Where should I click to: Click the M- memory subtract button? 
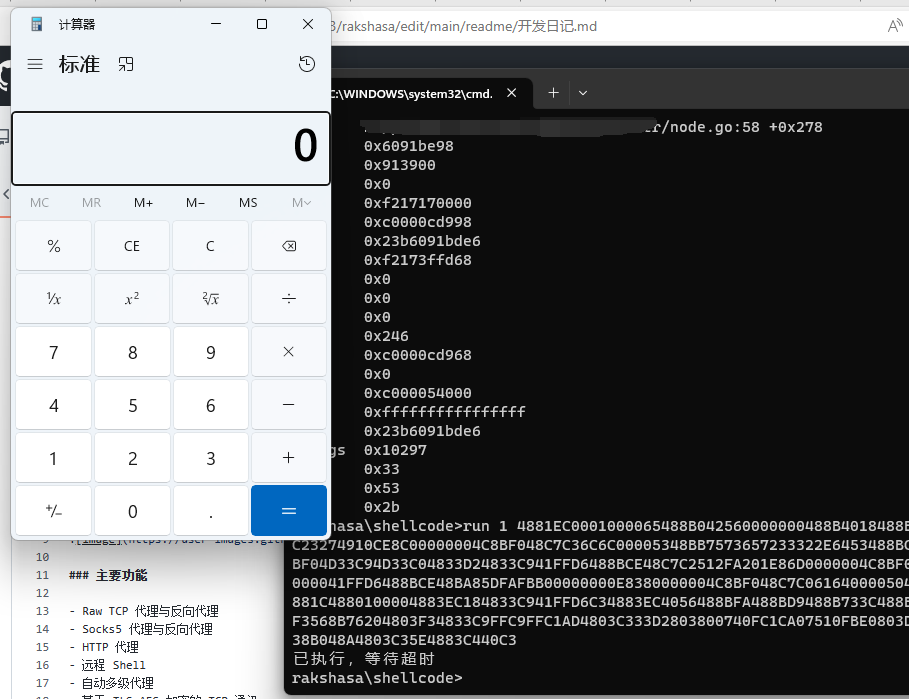coord(195,203)
